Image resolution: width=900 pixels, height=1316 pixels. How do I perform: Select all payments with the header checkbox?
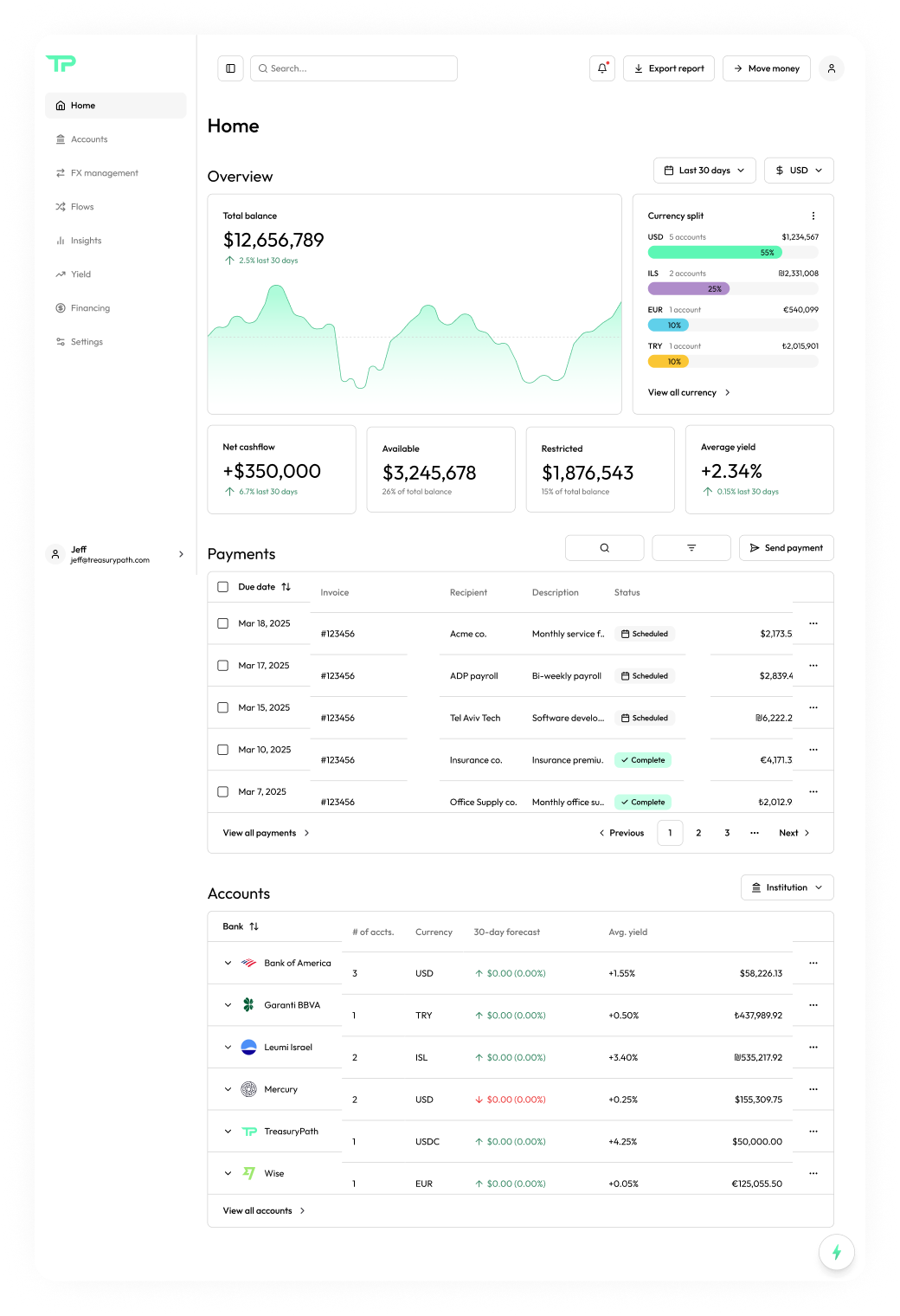coord(222,586)
